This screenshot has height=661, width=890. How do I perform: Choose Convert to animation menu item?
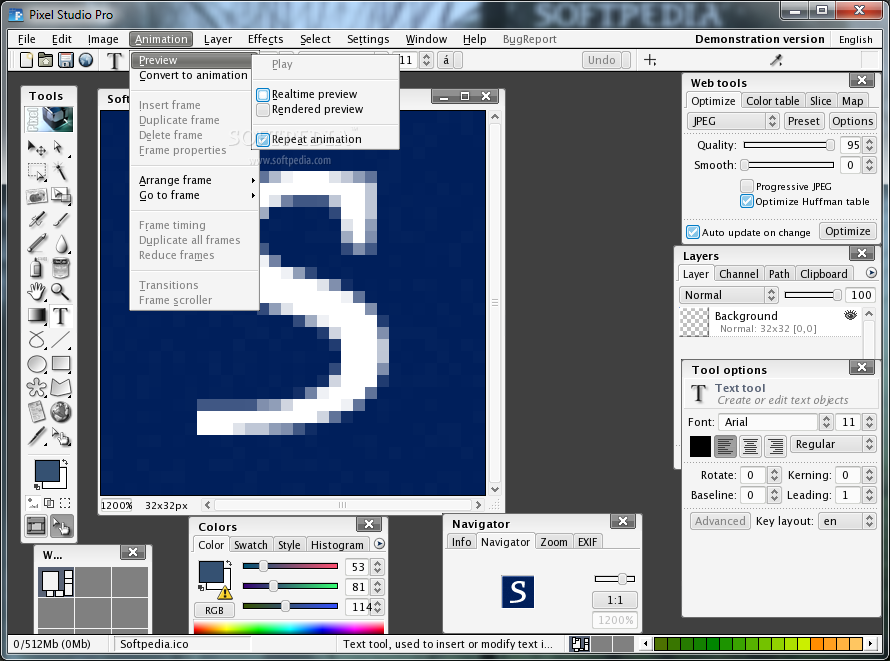193,75
